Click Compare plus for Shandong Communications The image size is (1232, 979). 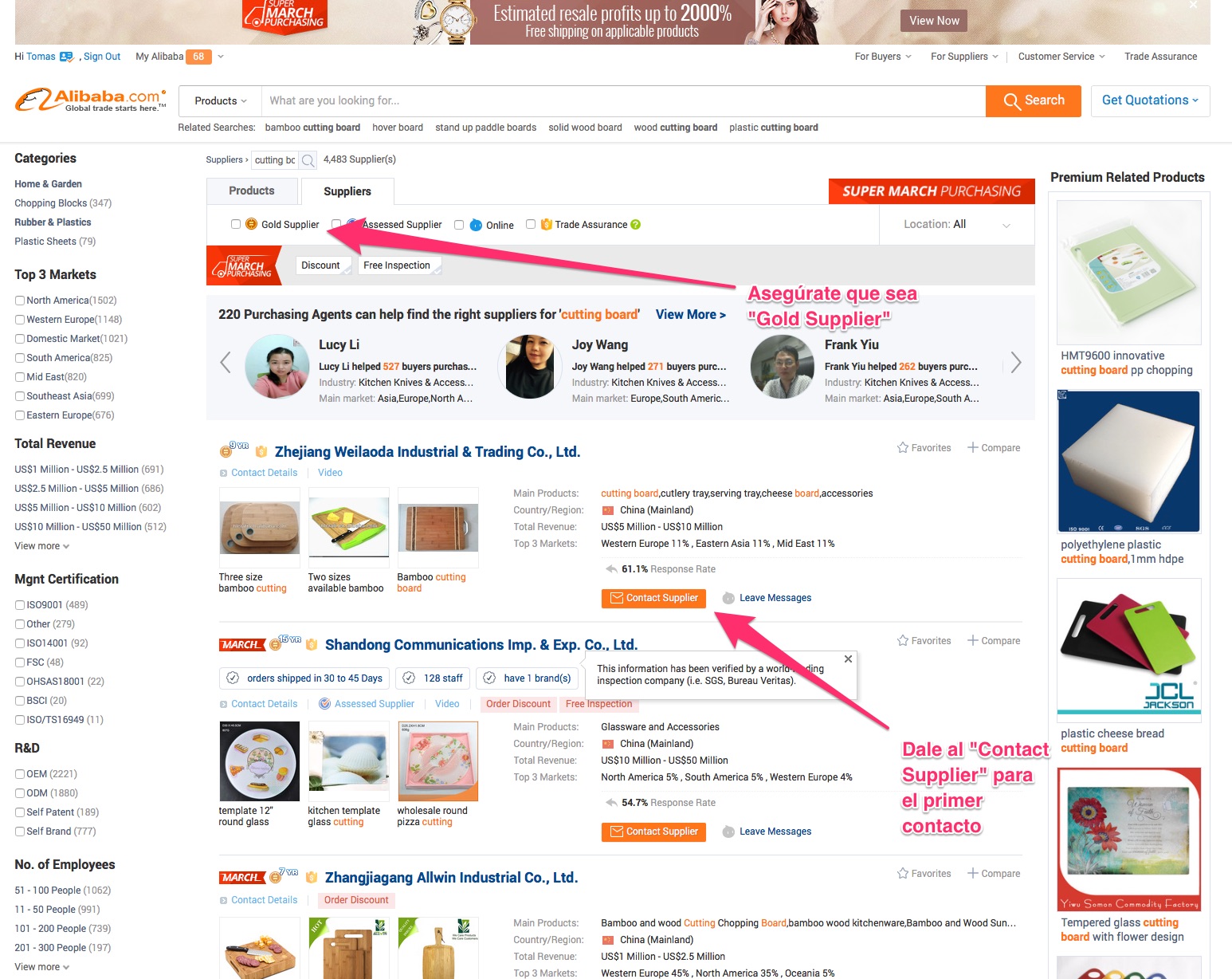(x=973, y=641)
